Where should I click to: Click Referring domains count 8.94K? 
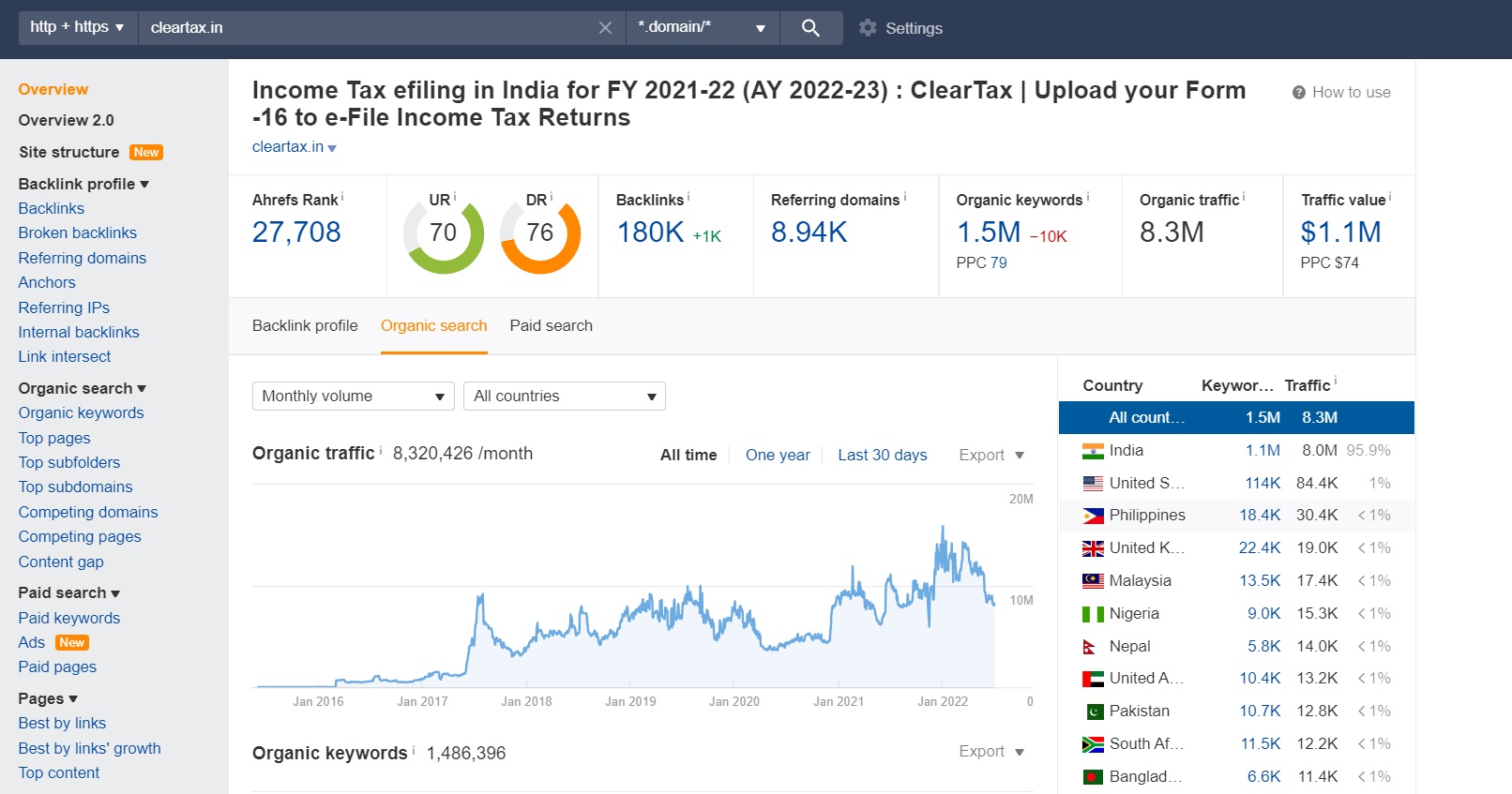[809, 232]
